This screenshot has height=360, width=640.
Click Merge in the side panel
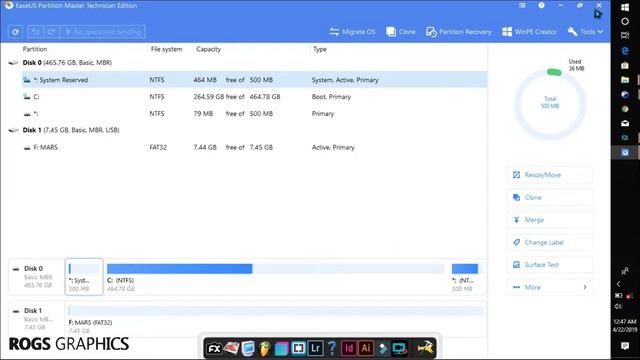[550, 220]
